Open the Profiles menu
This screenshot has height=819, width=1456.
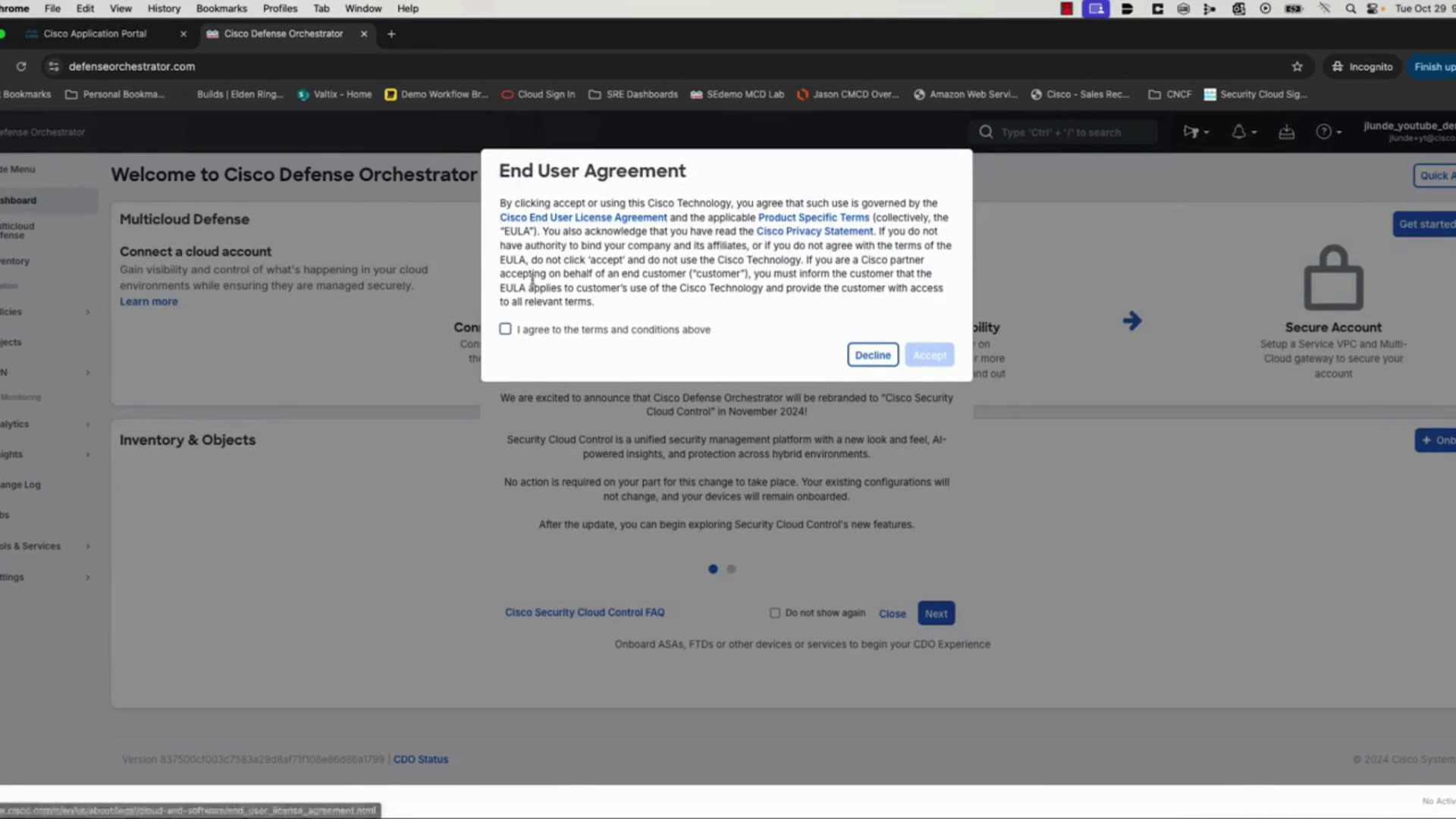pyautogui.click(x=280, y=8)
